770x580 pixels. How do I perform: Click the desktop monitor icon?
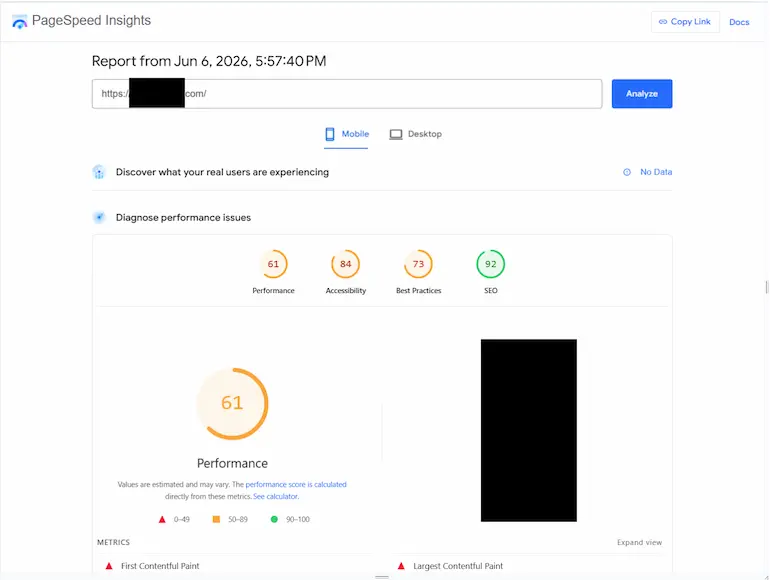click(x=396, y=134)
